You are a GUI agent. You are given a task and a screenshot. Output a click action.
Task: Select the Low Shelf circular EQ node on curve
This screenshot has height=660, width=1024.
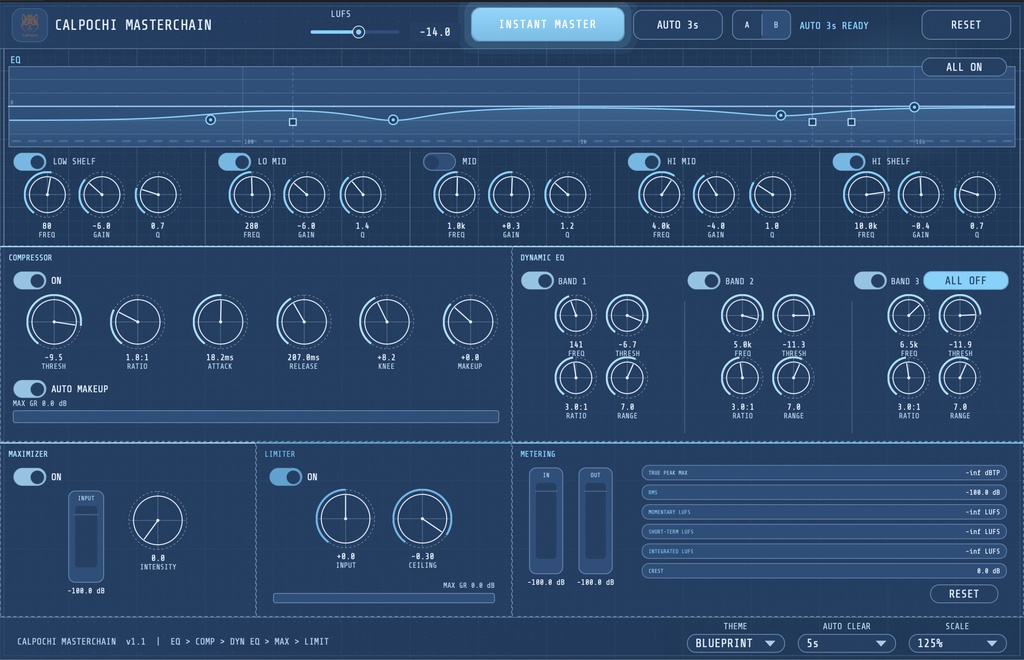(210, 119)
